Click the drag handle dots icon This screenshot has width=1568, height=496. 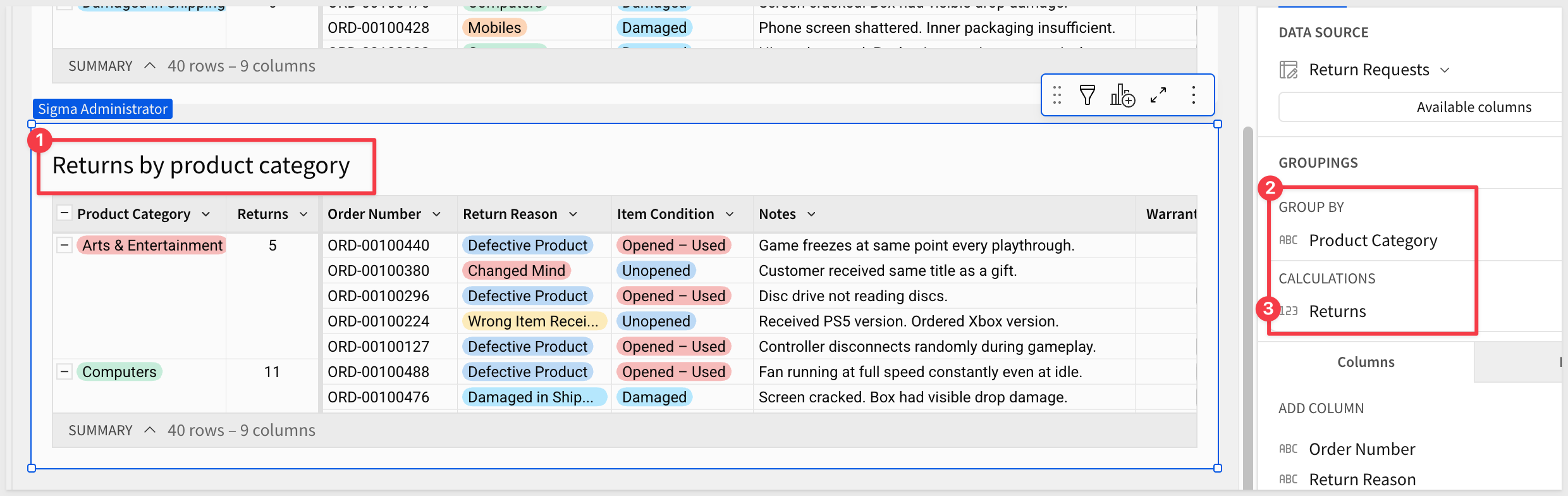point(1057,96)
